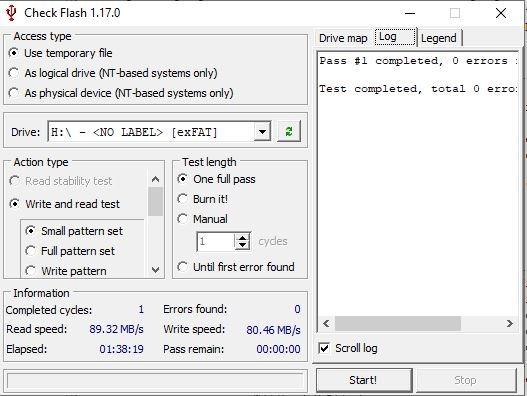The width and height of the screenshot is (527, 396).
Task: Select Full pattern set option
Action: coord(70,251)
